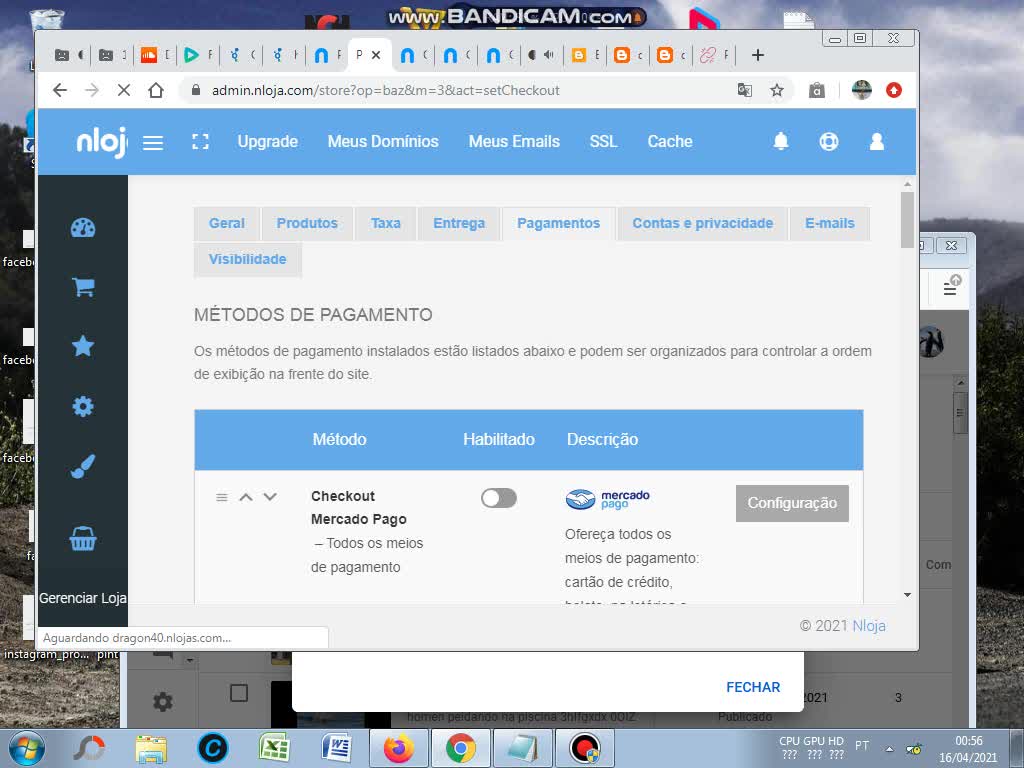Click the star icon in sidebar
This screenshot has height=768, width=1024.
(x=83, y=345)
